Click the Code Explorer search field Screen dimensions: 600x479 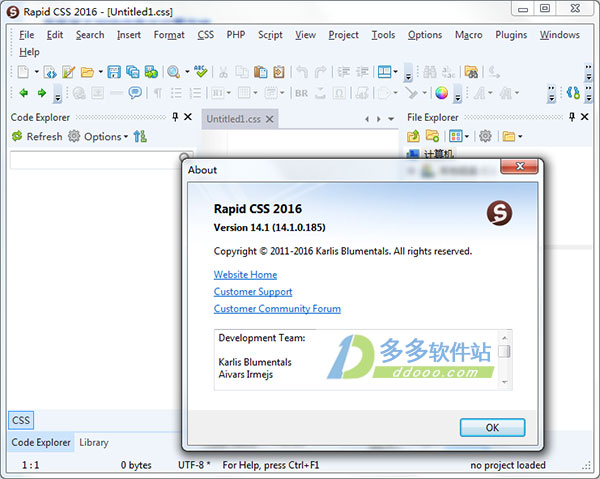96,160
